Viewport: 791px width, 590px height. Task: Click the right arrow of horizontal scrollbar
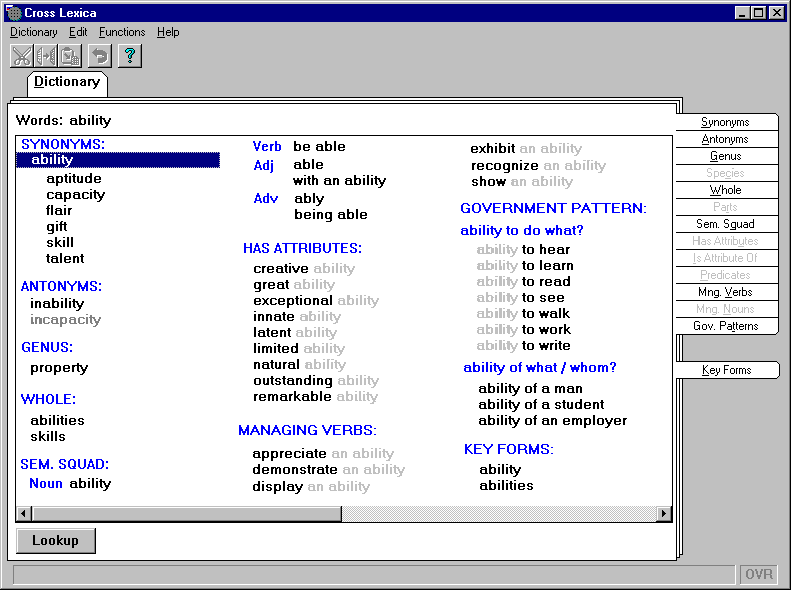point(664,514)
